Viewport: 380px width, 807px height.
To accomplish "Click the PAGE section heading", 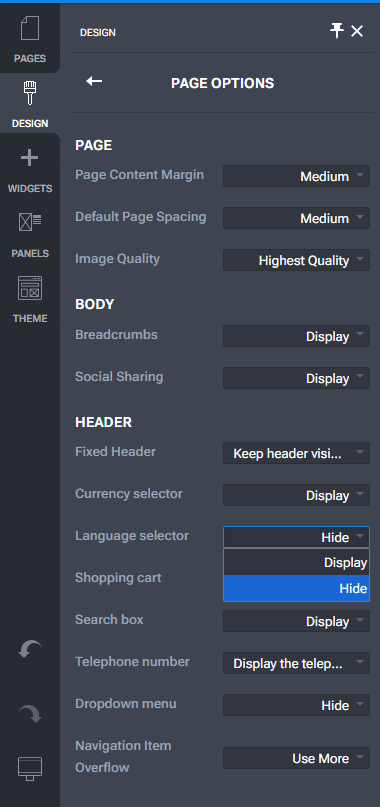I will pyautogui.click(x=94, y=145).
